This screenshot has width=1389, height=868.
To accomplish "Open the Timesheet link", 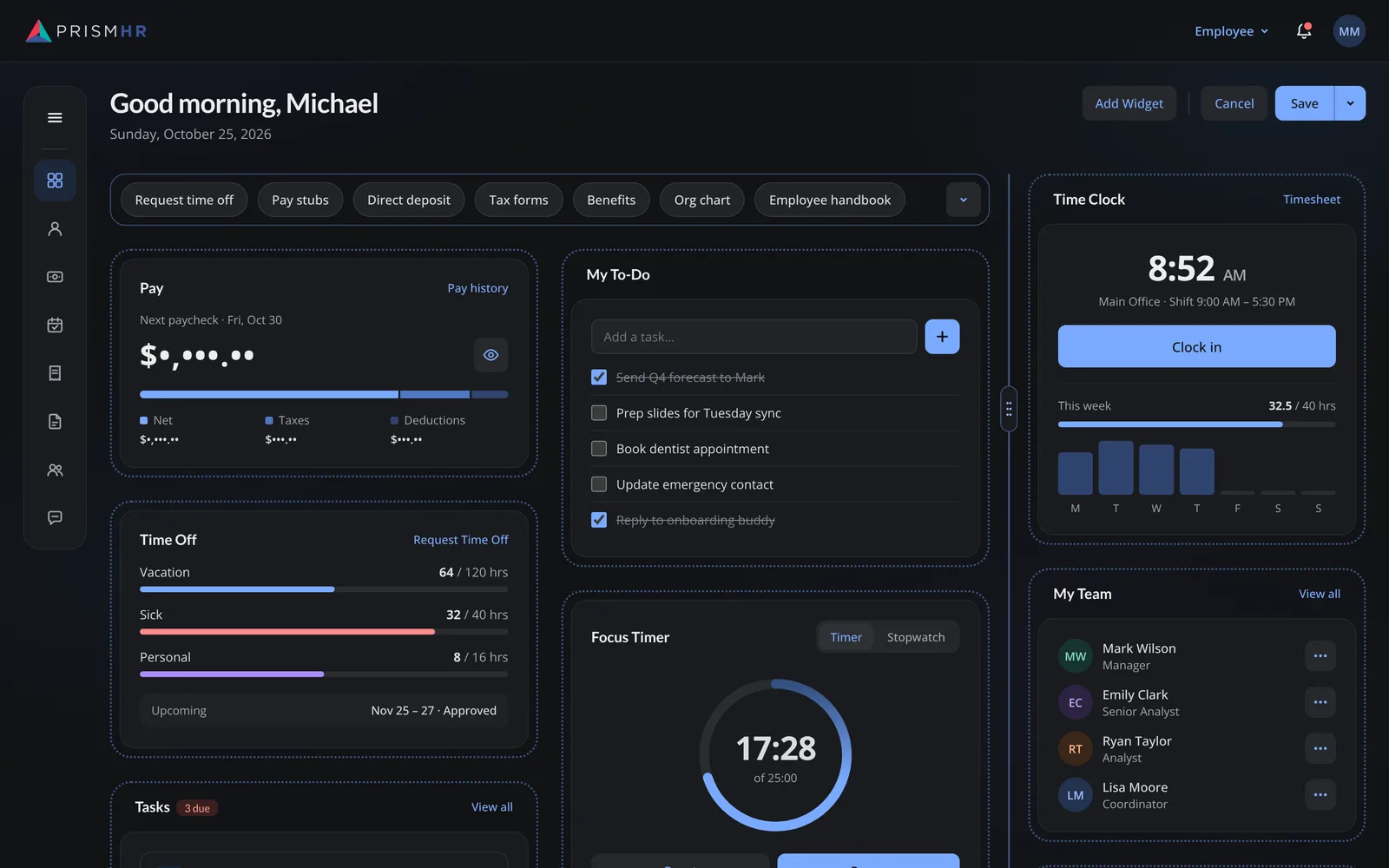I will tap(1312, 200).
